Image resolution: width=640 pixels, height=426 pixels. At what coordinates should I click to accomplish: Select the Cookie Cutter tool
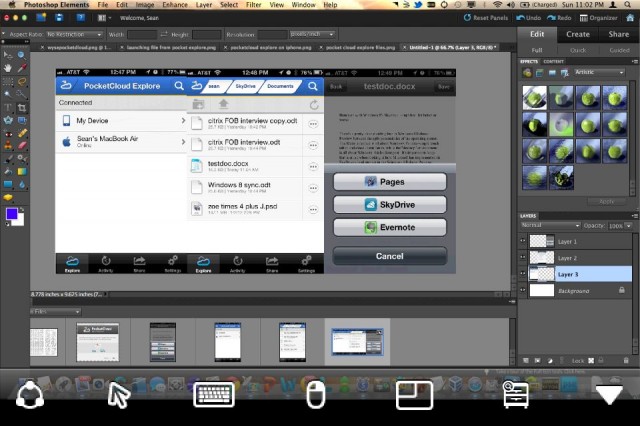point(8,120)
